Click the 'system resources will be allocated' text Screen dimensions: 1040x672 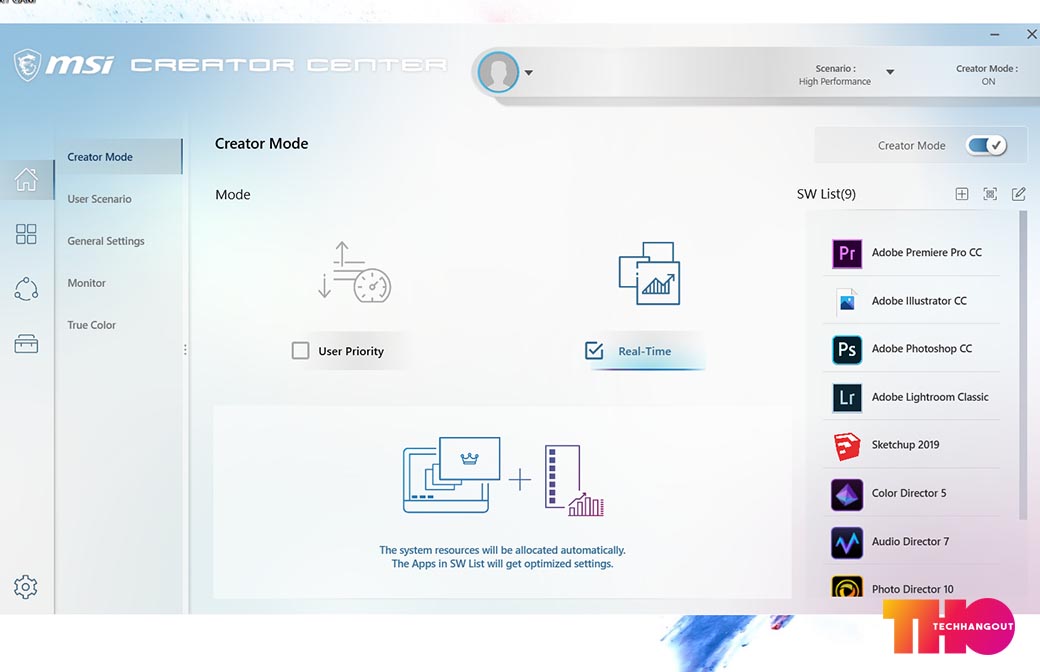pos(502,550)
